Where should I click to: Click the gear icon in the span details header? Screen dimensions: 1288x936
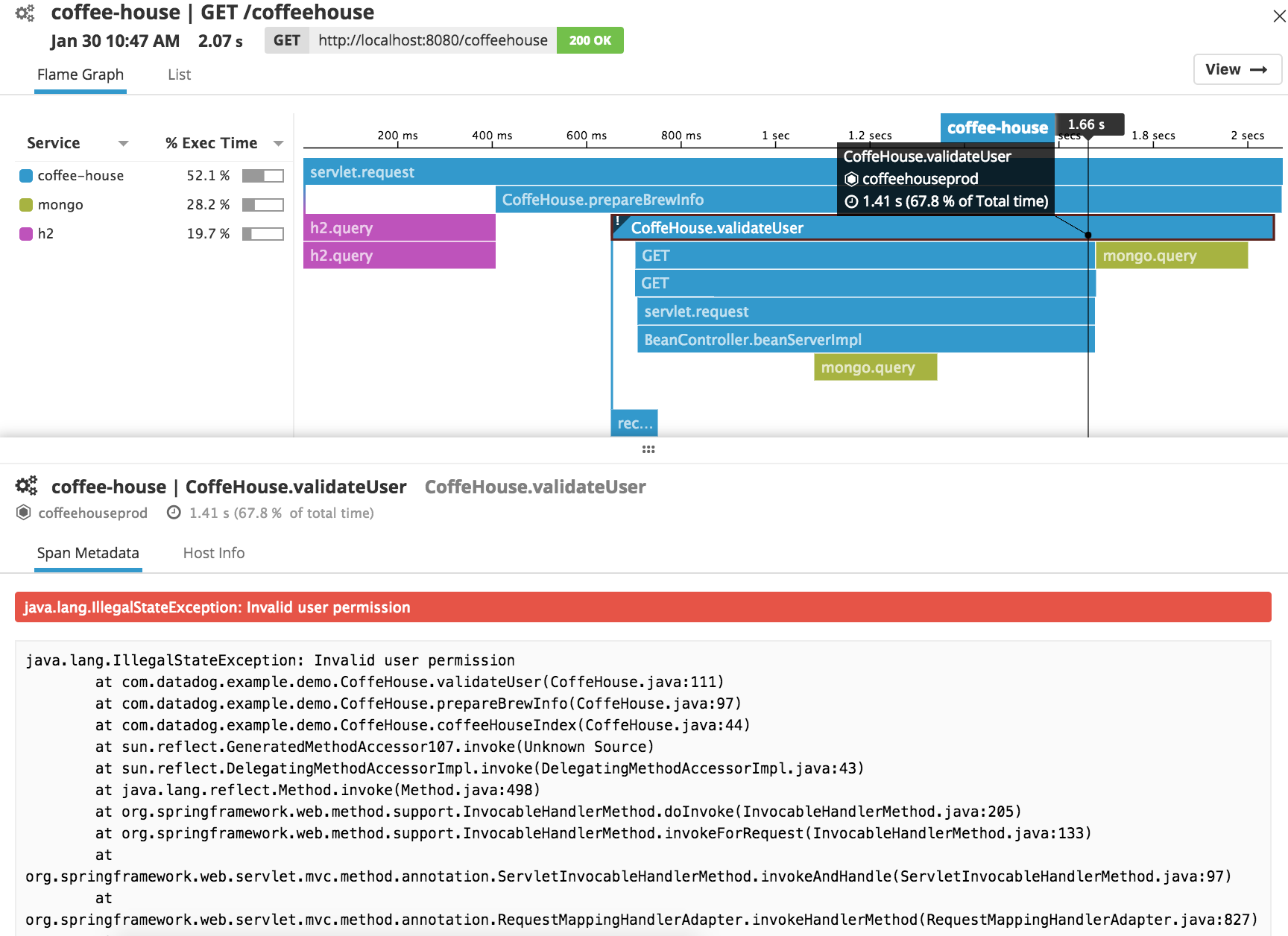(x=26, y=485)
